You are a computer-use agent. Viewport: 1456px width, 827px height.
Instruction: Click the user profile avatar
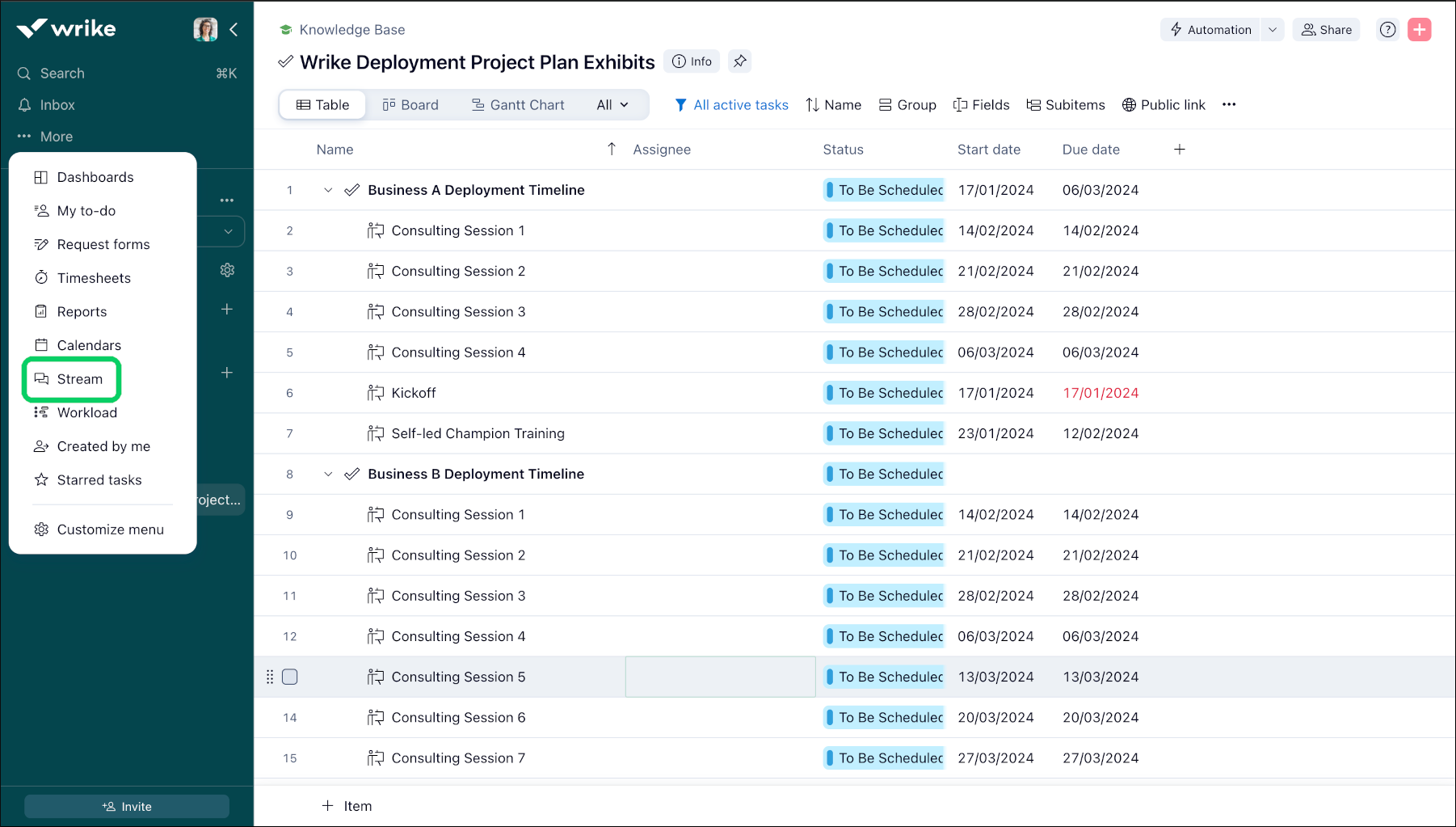(x=205, y=30)
